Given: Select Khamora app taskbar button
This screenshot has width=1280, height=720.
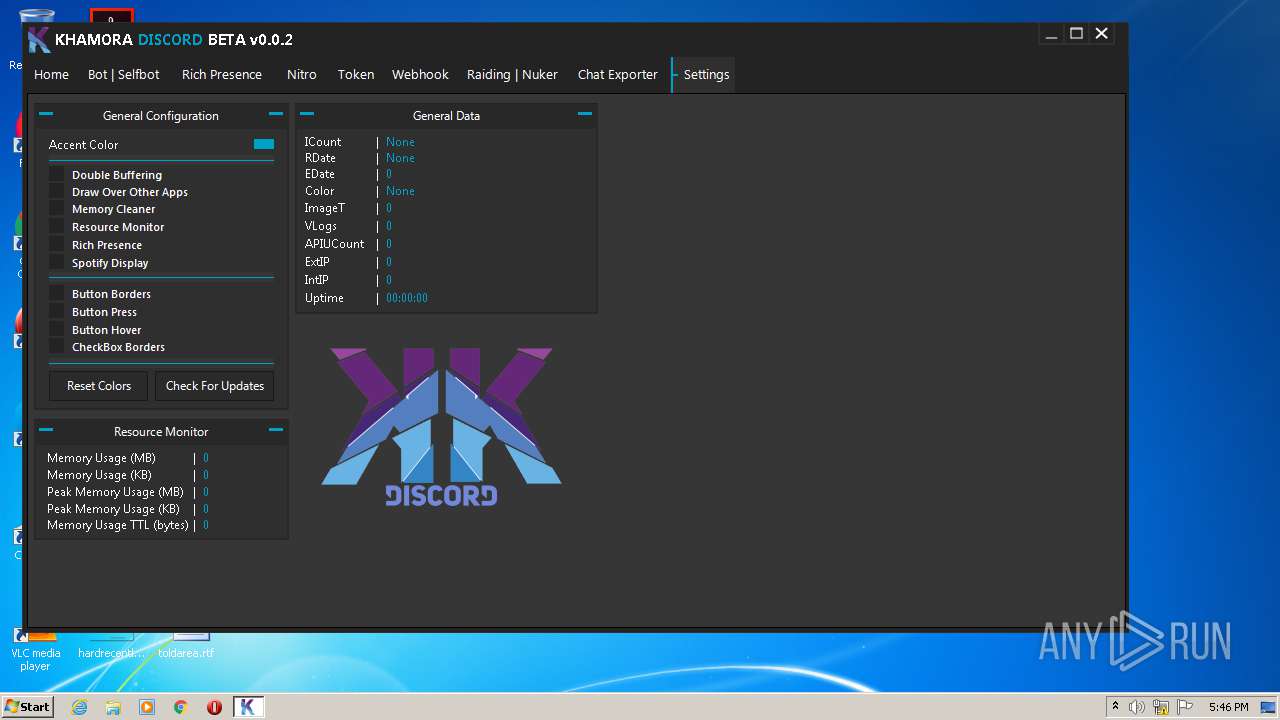Looking at the screenshot, I should point(248,707).
